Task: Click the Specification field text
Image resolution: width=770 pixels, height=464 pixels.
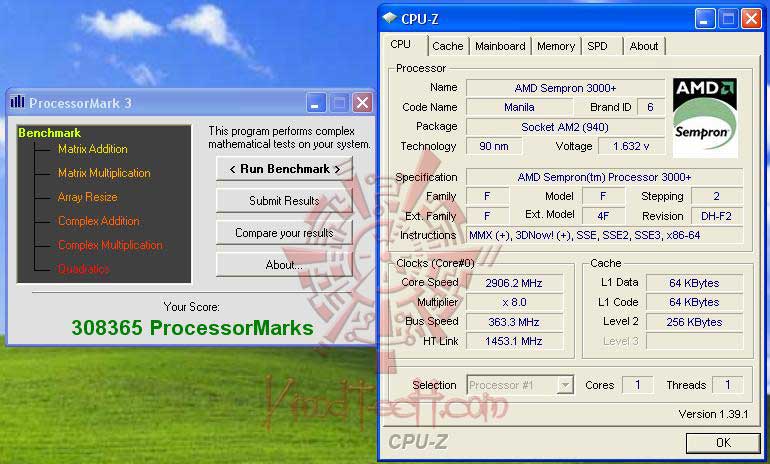Action: coord(605,177)
